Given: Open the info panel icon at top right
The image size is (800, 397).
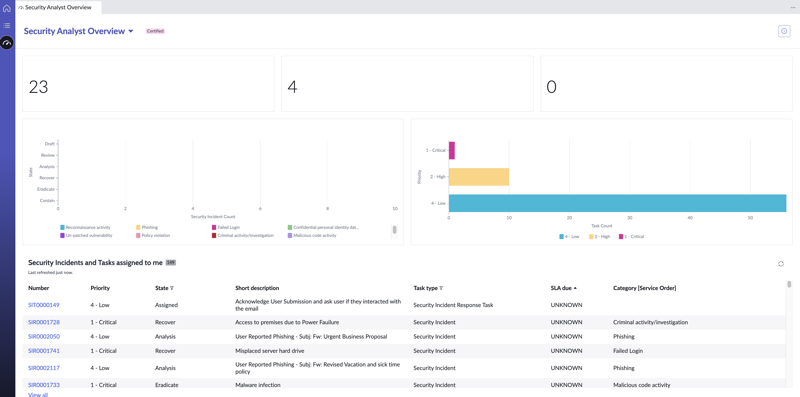Looking at the screenshot, I should coord(784,31).
